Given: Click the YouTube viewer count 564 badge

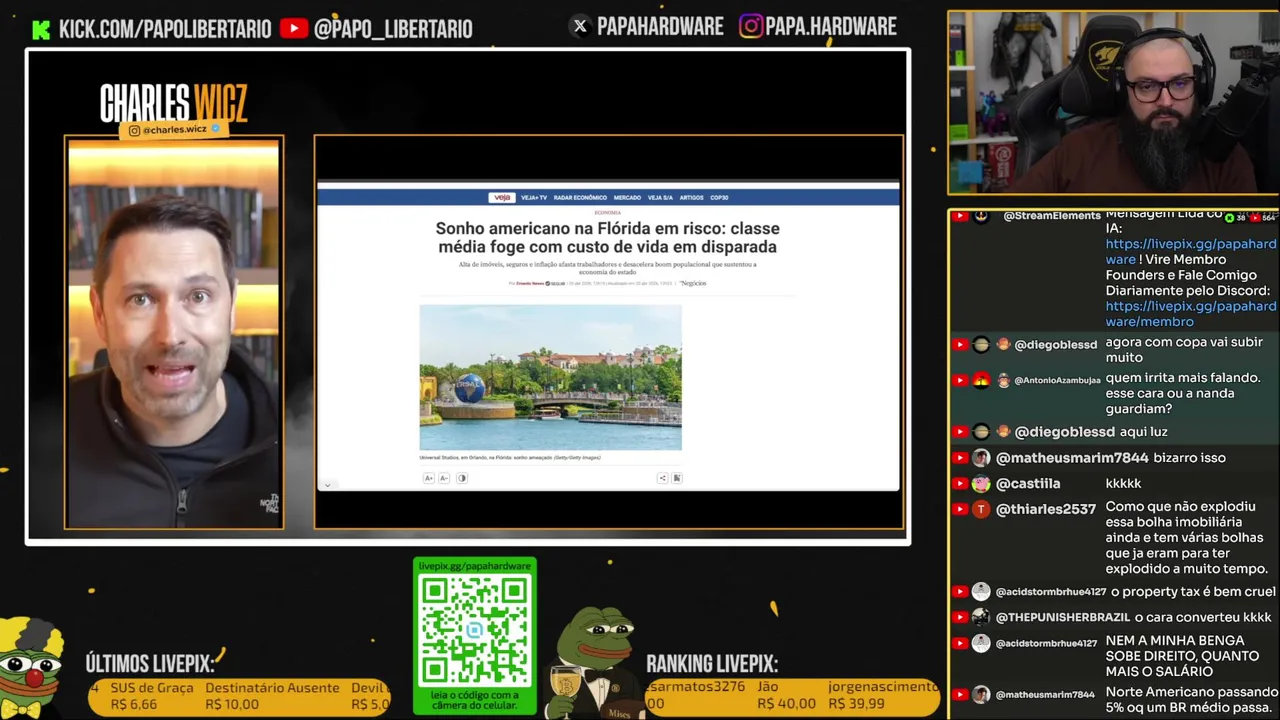Looking at the screenshot, I should point(1262,217).
